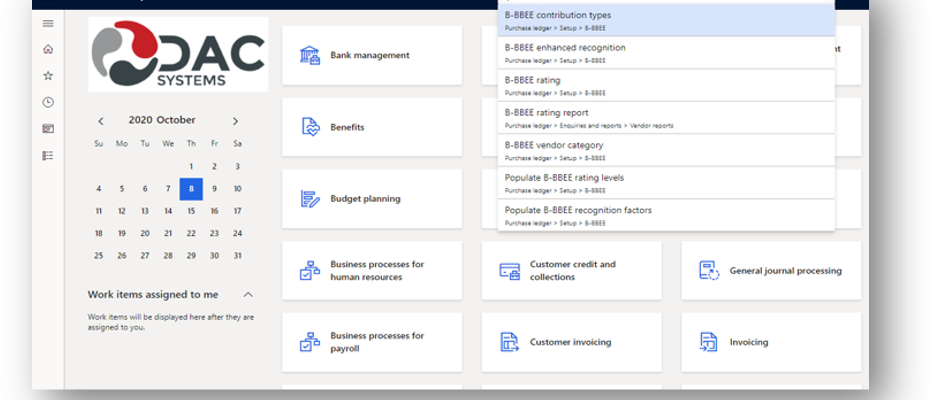Select October 8 in the calendar
Viewport: 934px width, 400px height.
(x=191, y=188)
